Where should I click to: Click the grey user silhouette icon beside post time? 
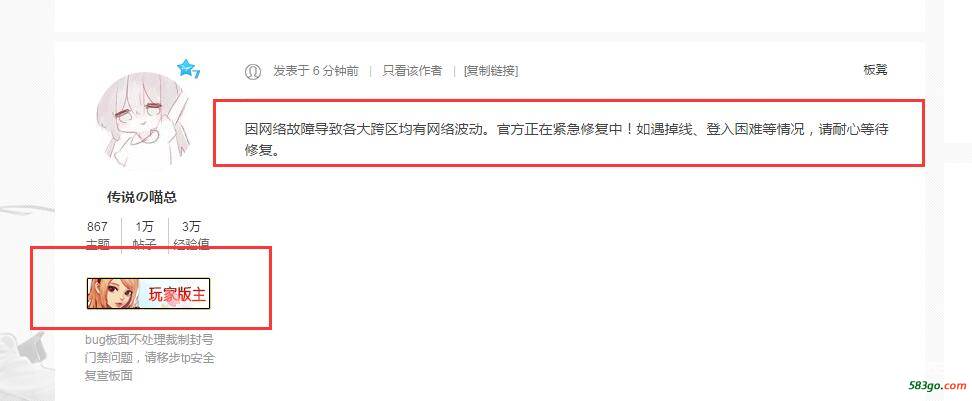tap(253, 71)
